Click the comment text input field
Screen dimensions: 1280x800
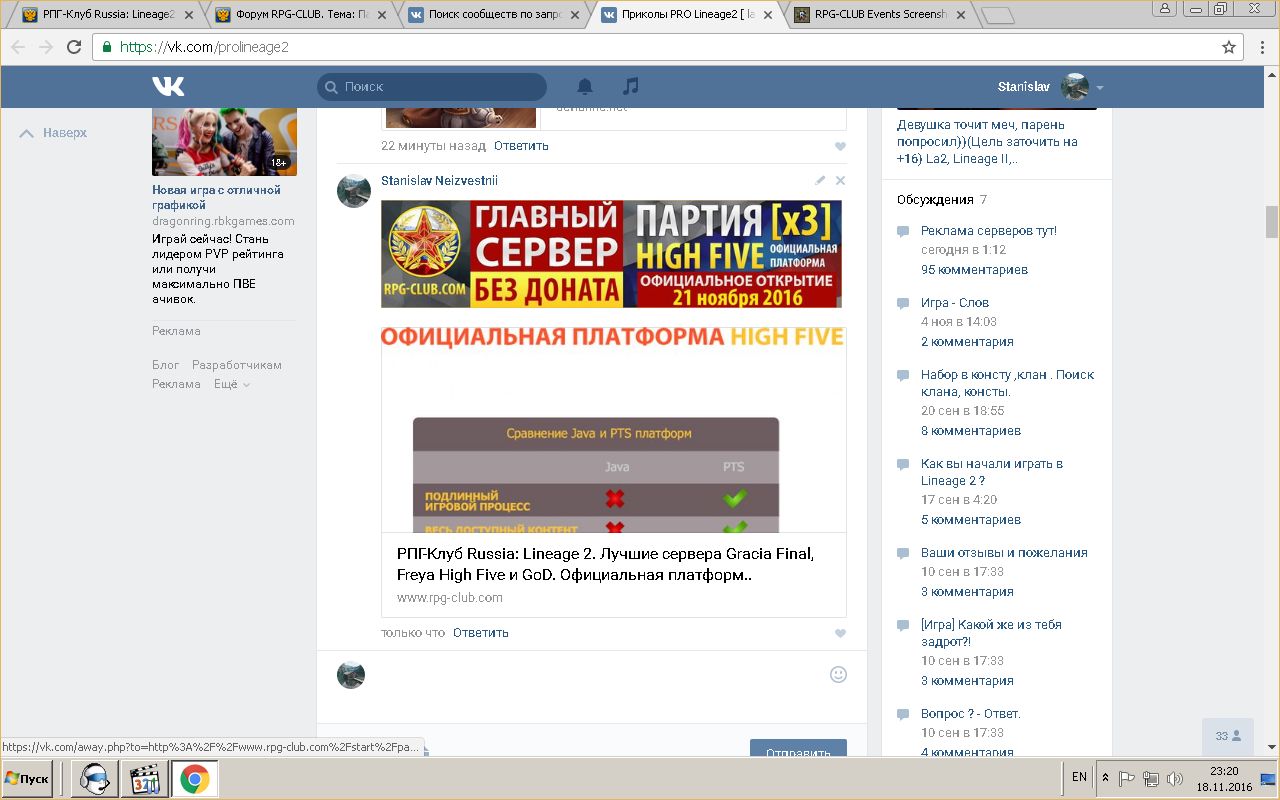pyautogui.click(x=600, y=675)
